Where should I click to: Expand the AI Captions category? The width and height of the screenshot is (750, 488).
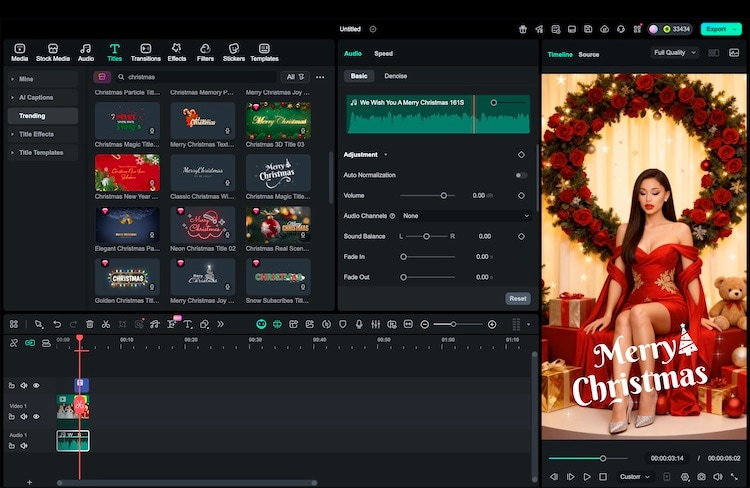pyautogui.click(x=43, y=98)
